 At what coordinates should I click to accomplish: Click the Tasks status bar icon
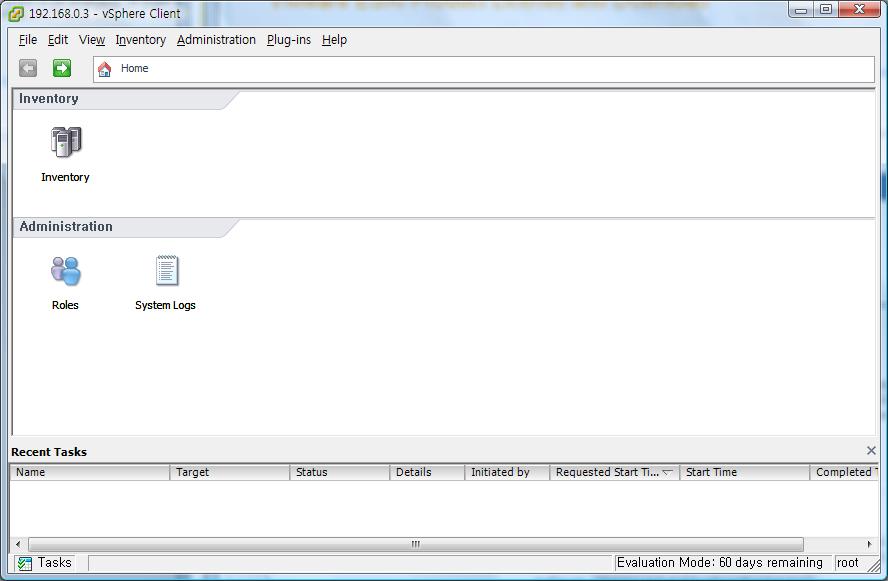pos(24,563)
